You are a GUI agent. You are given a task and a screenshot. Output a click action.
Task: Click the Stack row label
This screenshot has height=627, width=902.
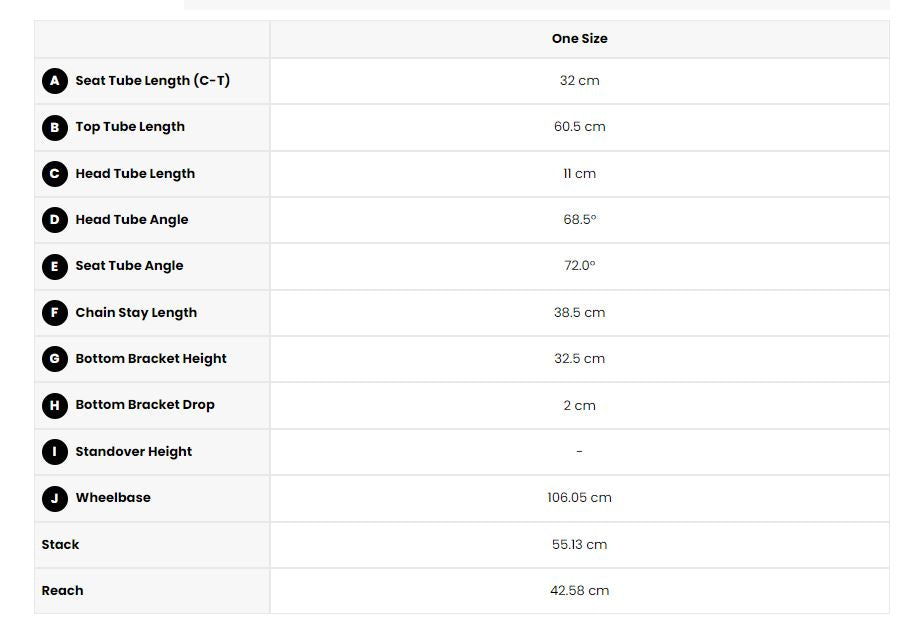tap(60, 545)
